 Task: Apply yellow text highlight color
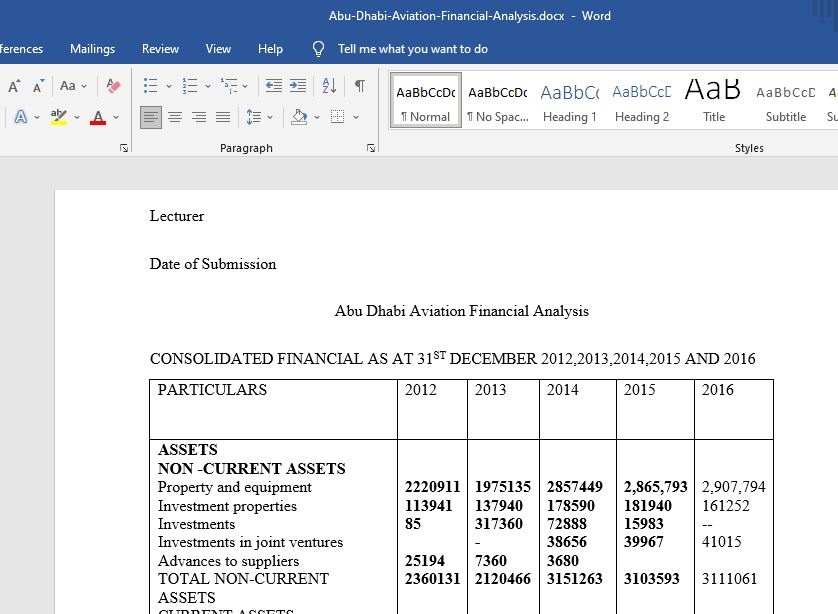click(x=59, y=116)
